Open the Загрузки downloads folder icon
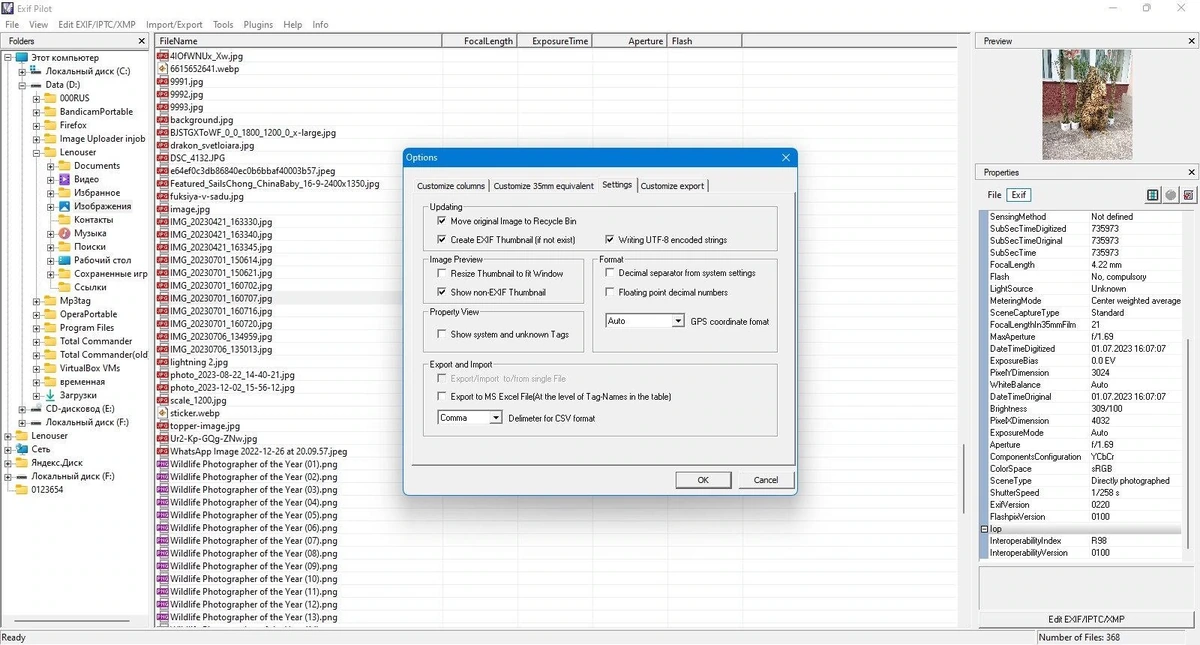1200x645 pixels. 50,395
